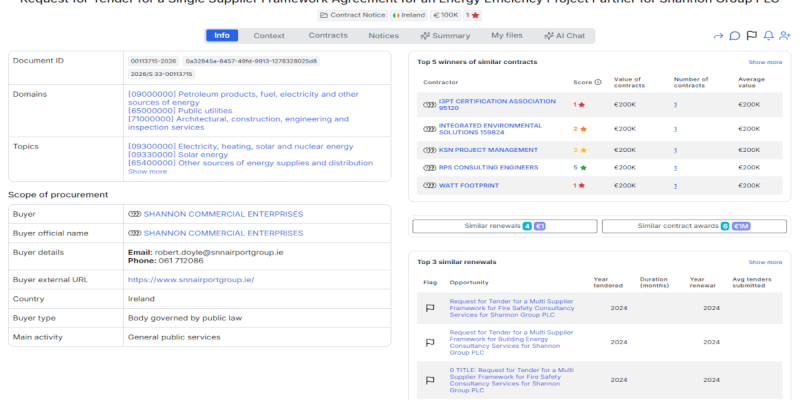
Task: Open the SHANNON COMMERCIAL ENTERPRISES buyer link
Action: point(223,214)
